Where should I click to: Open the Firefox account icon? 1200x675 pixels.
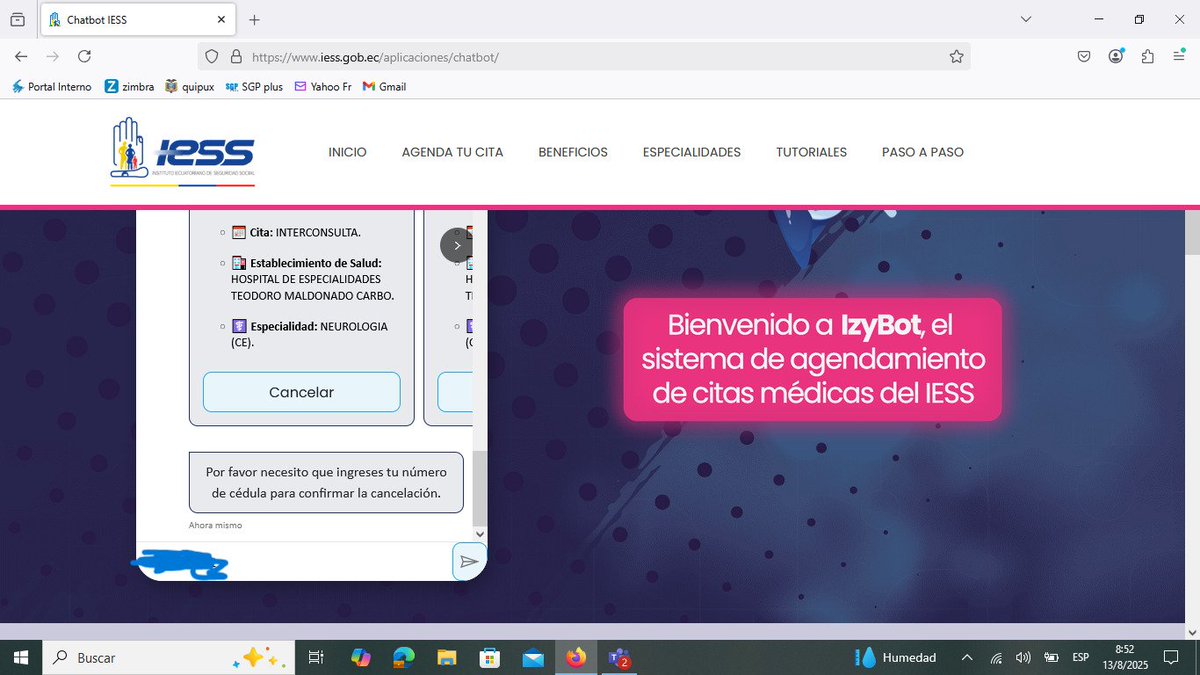[1115, 57]
